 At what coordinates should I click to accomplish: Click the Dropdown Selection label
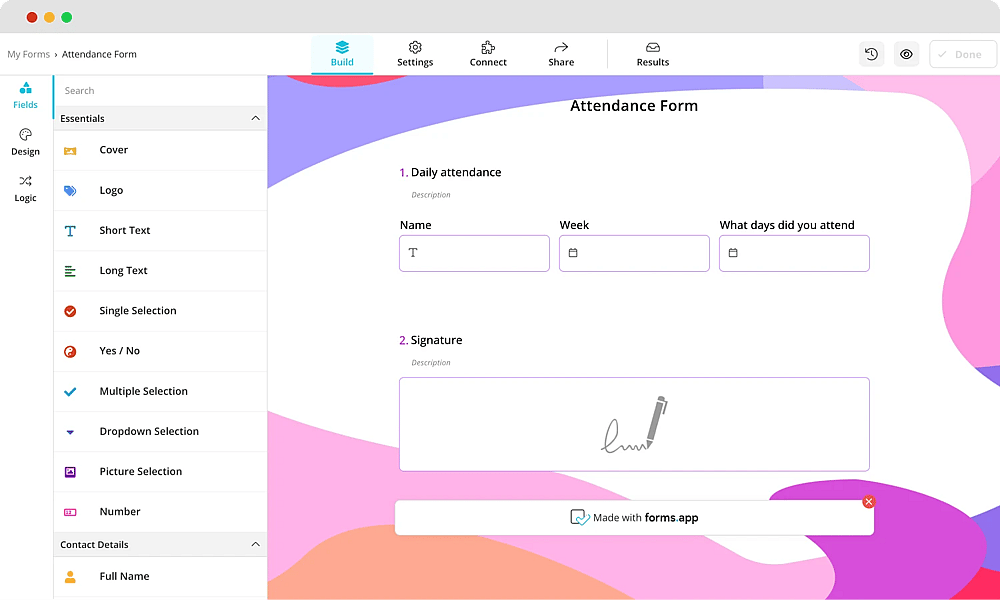point(149,432)
